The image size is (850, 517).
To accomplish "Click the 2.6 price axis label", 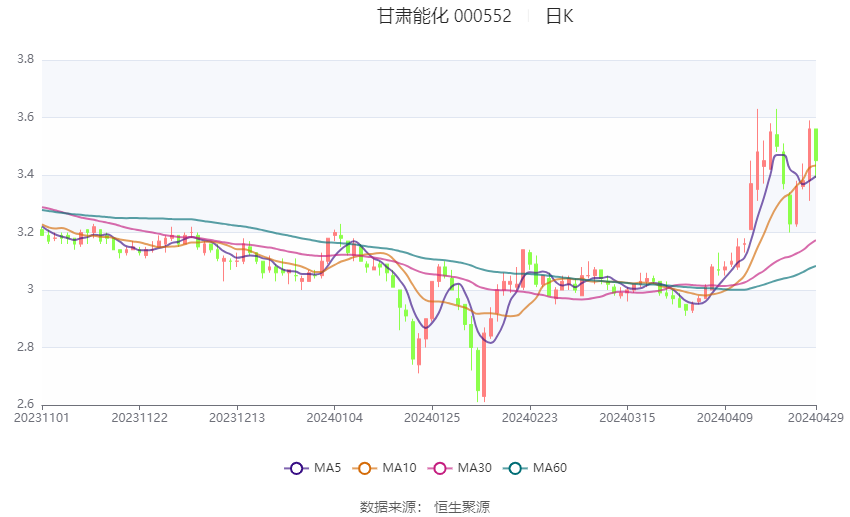I will [x=25, y=404].
